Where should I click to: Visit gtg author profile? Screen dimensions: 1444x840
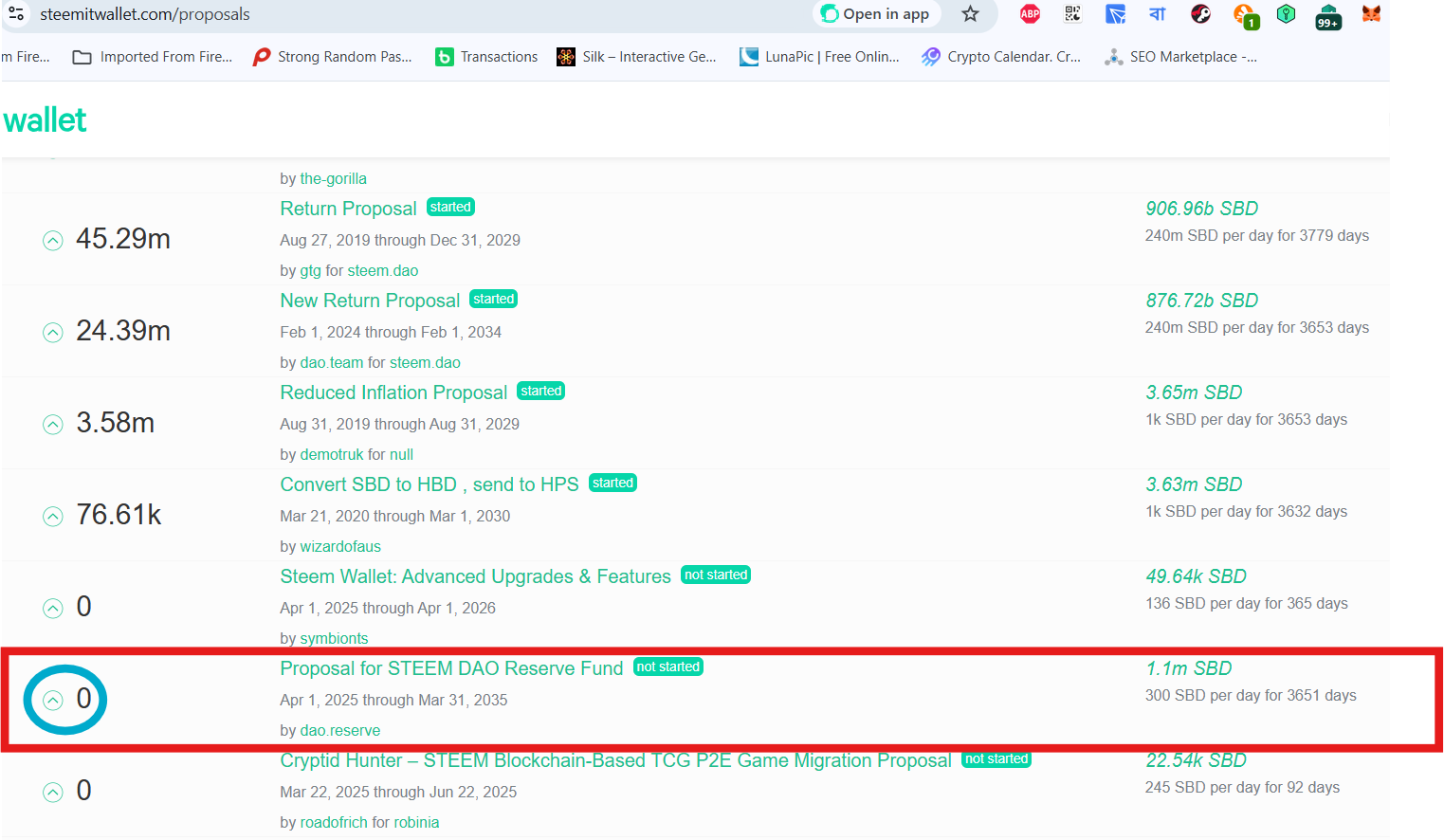(310, 270)
